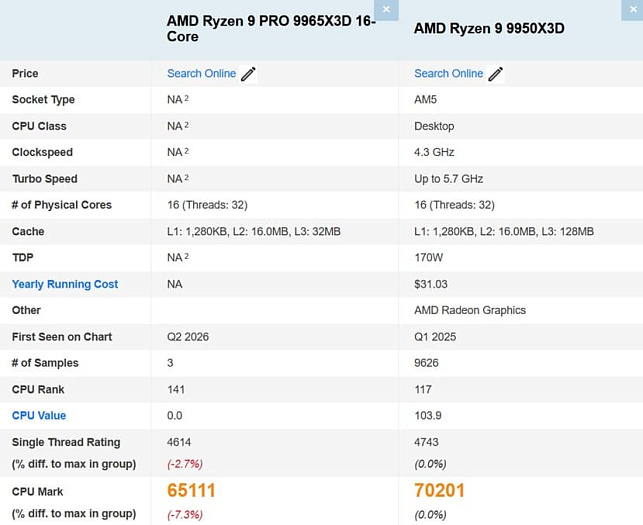Screen dimensions: 643x525
Task: Click the # of Physical Cores row label
Action: 62,205
